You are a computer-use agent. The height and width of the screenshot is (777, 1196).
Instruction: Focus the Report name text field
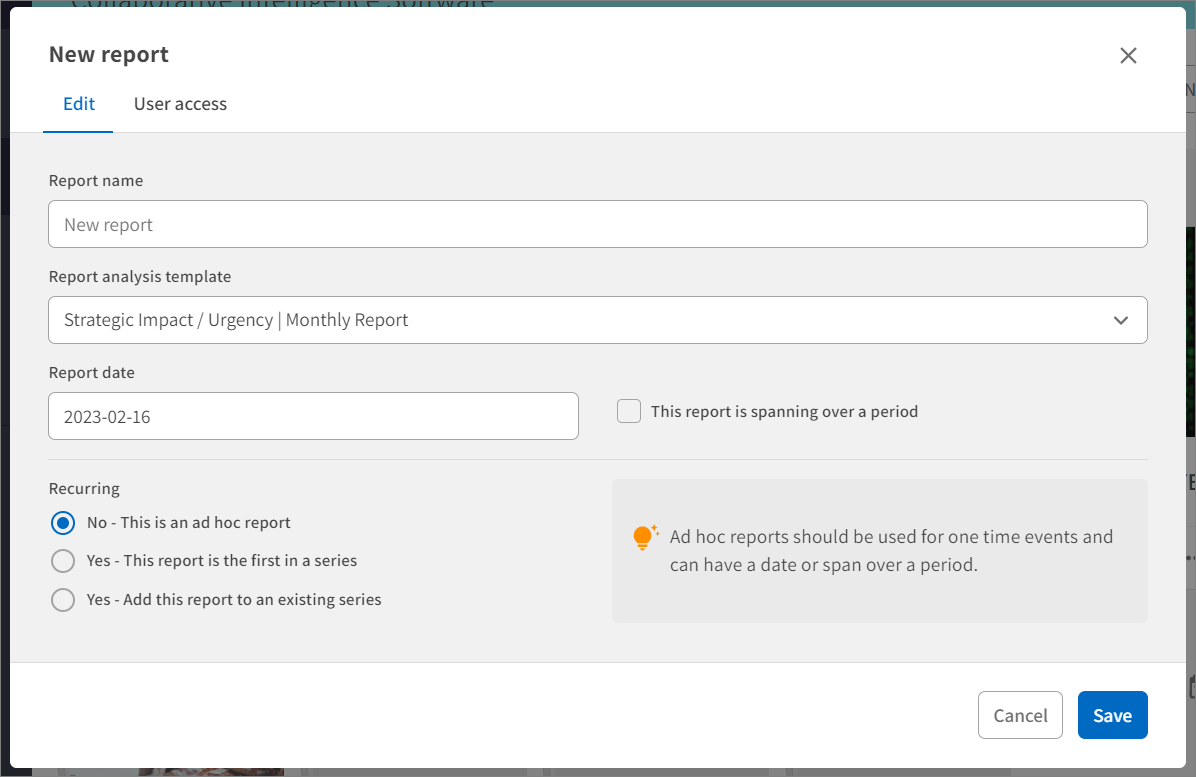[597, 225]
